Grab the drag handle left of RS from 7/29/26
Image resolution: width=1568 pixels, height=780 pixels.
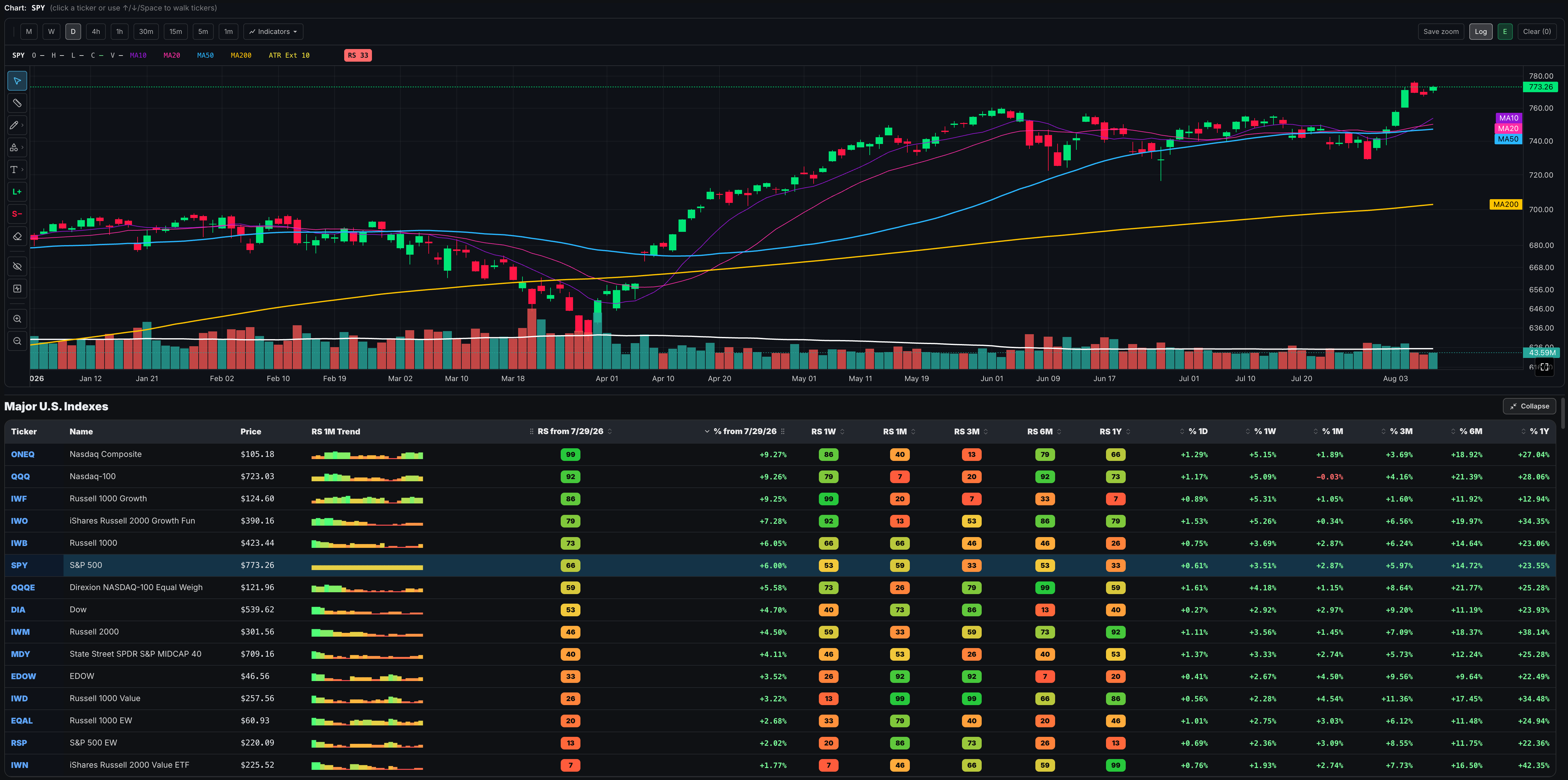531,431
